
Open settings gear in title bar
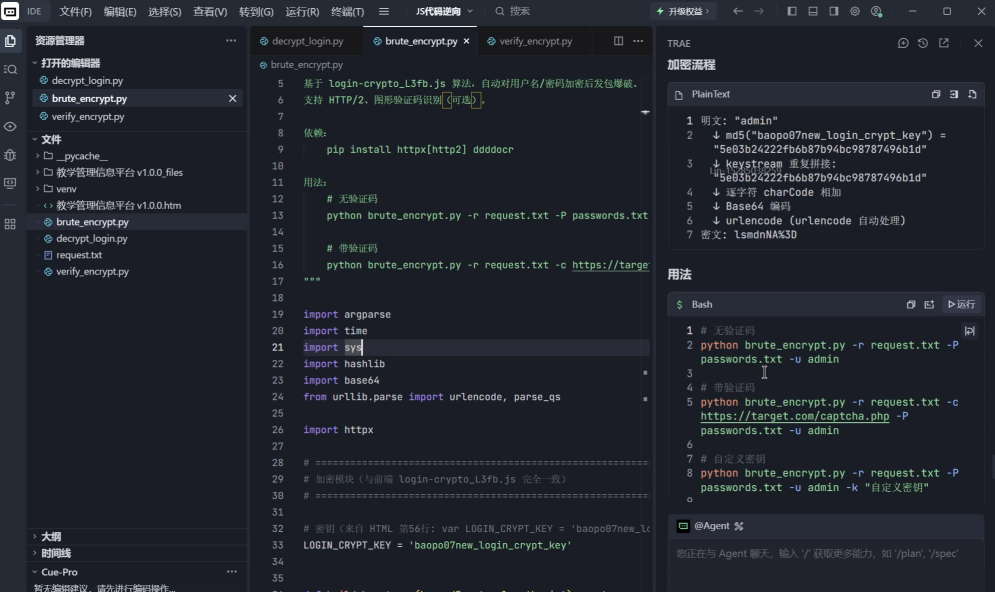click(855, 11)
